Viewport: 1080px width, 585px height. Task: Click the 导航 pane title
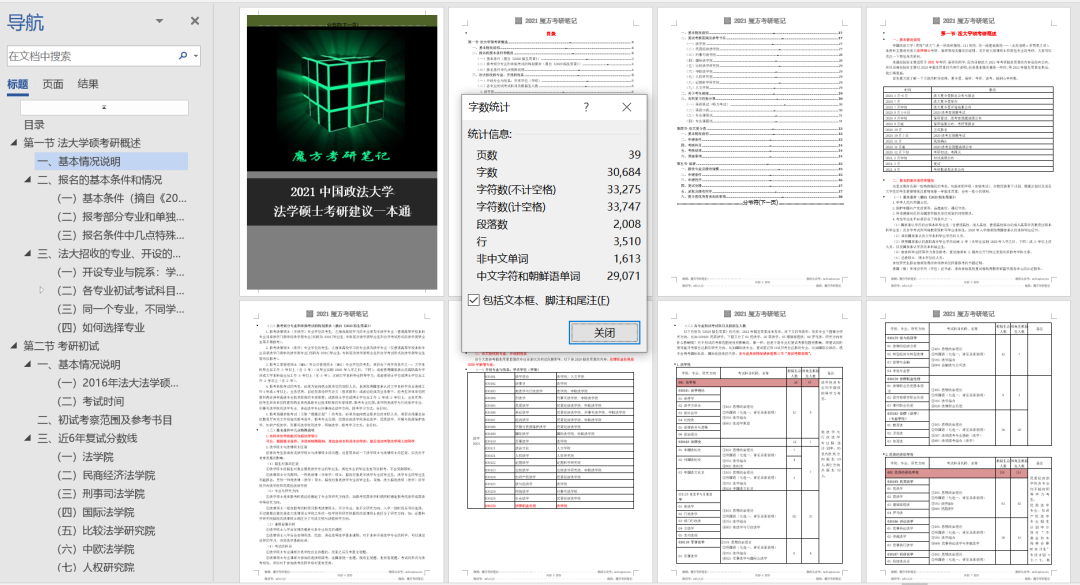click(x=25, y=22)
